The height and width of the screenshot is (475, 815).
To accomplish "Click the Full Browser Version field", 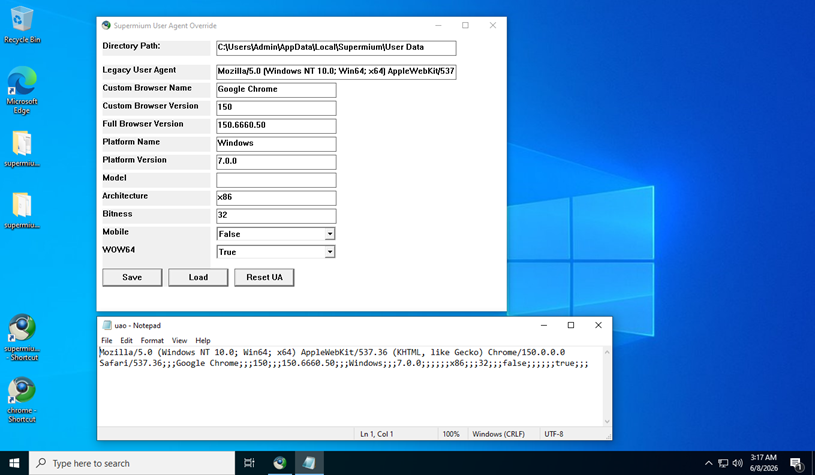I will point(276,126).
